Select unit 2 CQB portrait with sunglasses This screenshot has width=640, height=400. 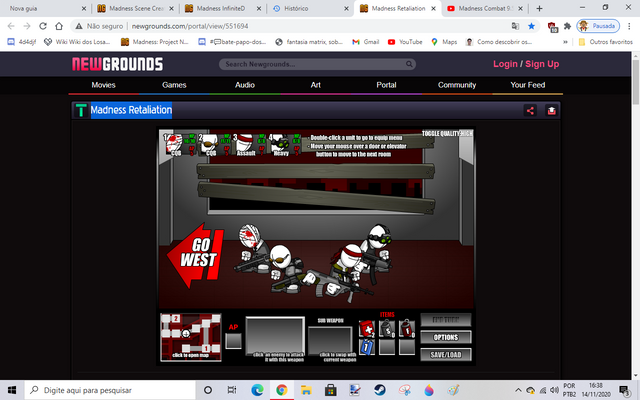[x=209, y=144]
